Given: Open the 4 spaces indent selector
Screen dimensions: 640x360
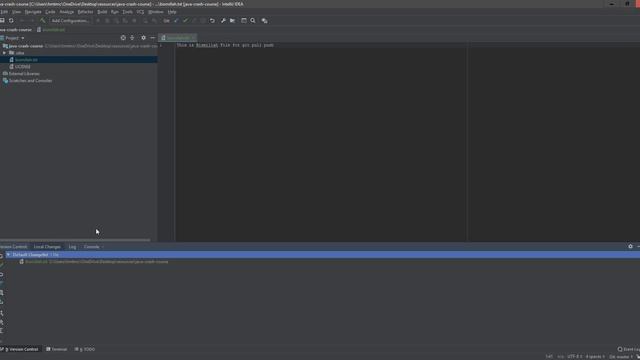Looking at the screenshot, I should [x=595, y=357].
